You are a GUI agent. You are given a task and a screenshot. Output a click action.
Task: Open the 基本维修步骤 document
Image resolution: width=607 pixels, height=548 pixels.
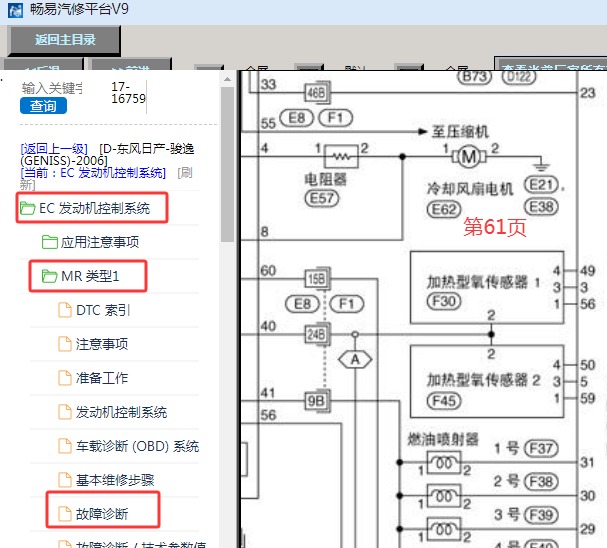115,480
